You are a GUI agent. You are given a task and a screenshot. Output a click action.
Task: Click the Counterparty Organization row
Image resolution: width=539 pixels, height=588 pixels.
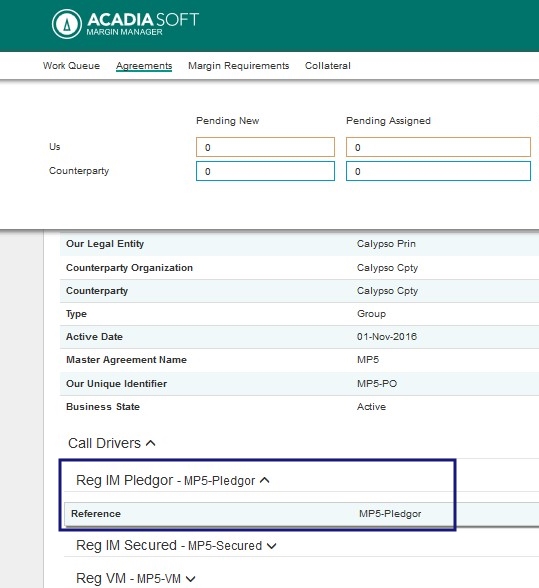coord(299,268)
